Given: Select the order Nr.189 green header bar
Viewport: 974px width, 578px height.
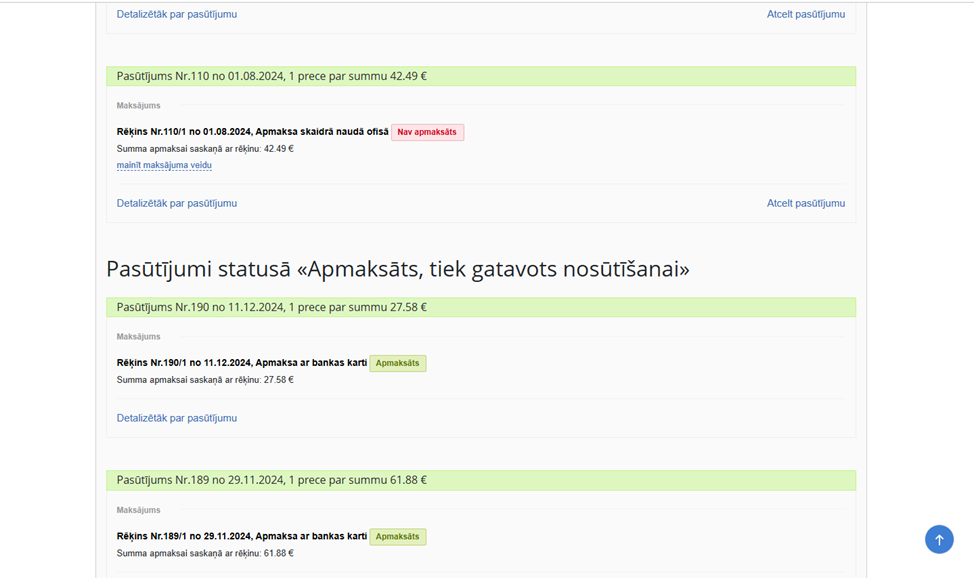Looking at the screenshot, I should tap(481, 480).
